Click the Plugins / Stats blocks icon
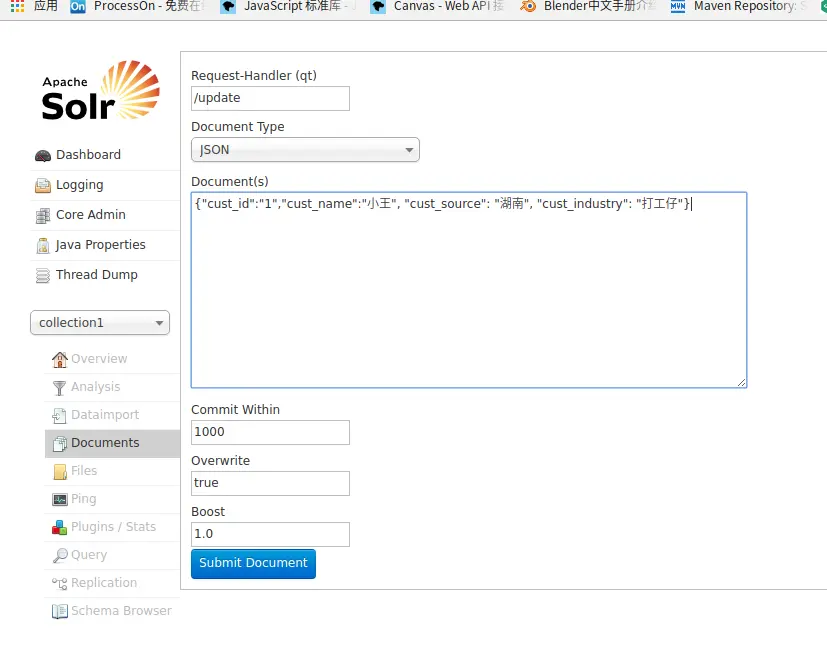This screenshot has width=827, height=658. coord(60,527)
